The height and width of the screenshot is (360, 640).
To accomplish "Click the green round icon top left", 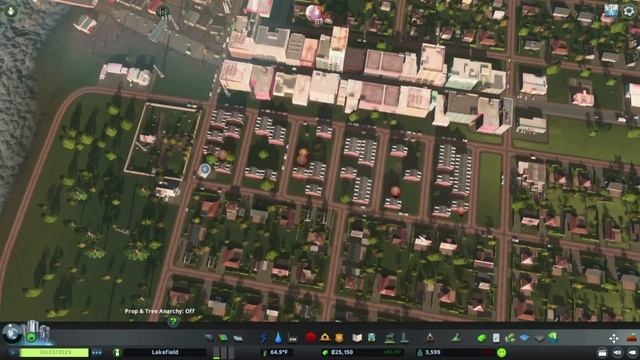I will (11, 11).
